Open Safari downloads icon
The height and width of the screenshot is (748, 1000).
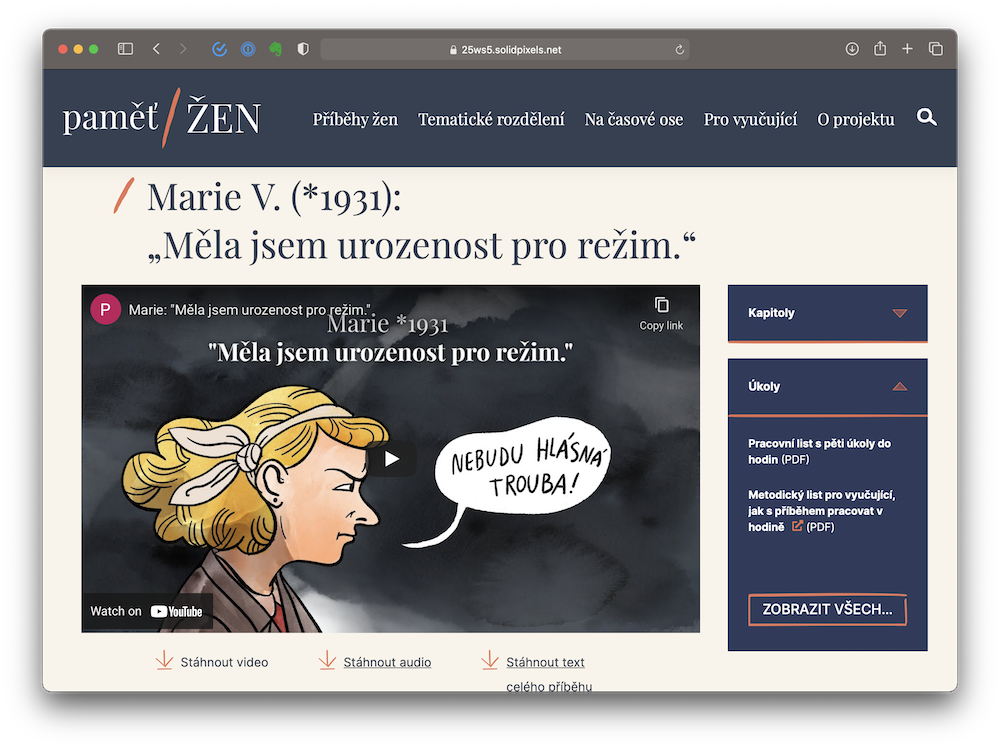click(852, 49)
